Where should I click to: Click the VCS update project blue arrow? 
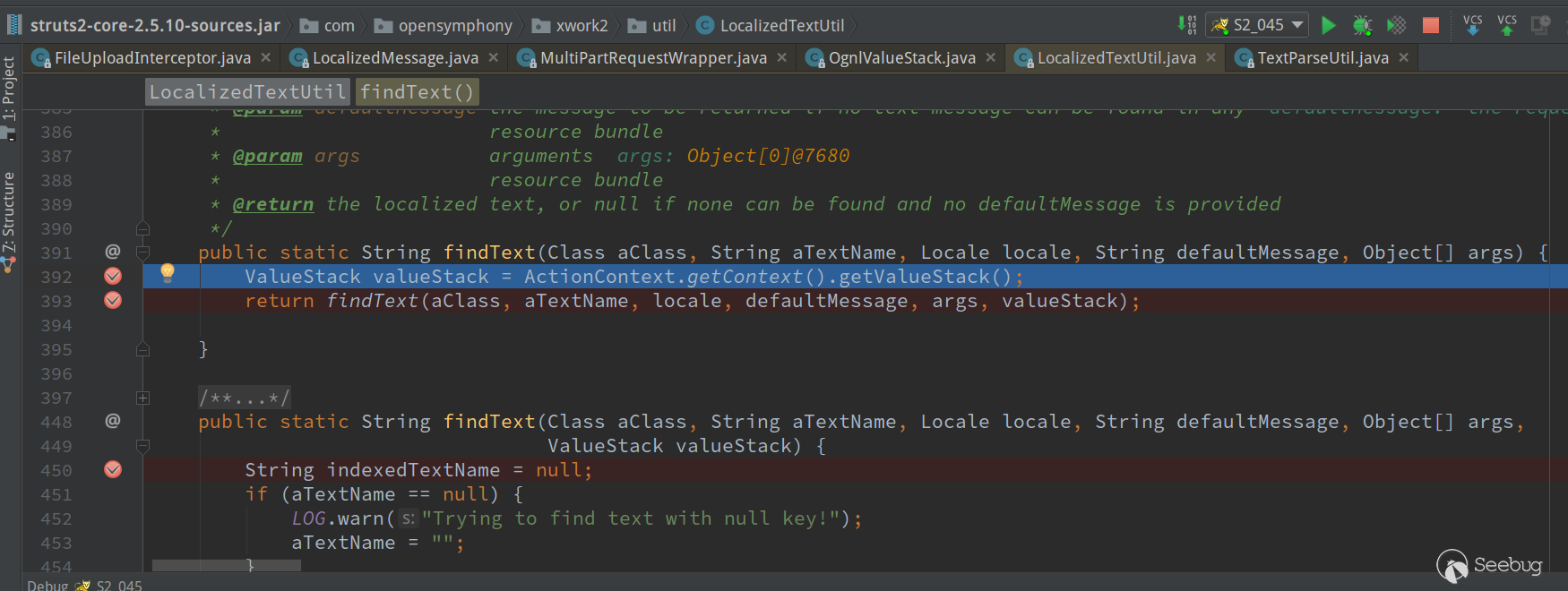(1472, 25)
